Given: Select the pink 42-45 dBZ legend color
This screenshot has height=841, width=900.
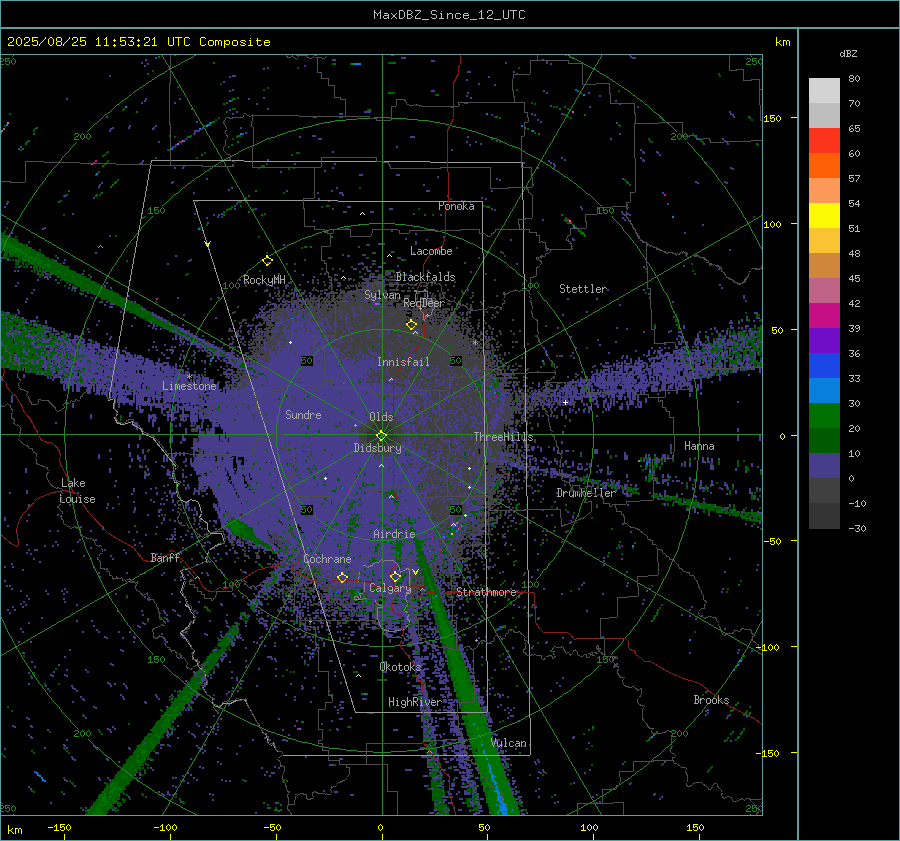Looking at the screenshot, I should click(824, 290).
